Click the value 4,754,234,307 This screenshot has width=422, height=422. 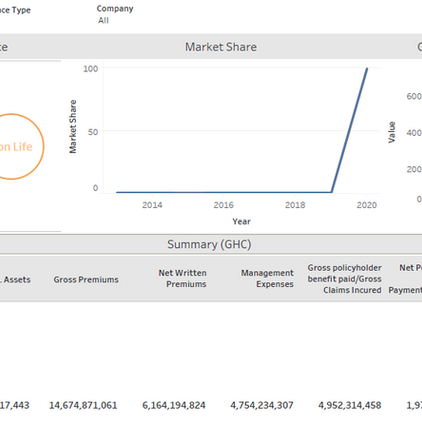coord(262,405)
